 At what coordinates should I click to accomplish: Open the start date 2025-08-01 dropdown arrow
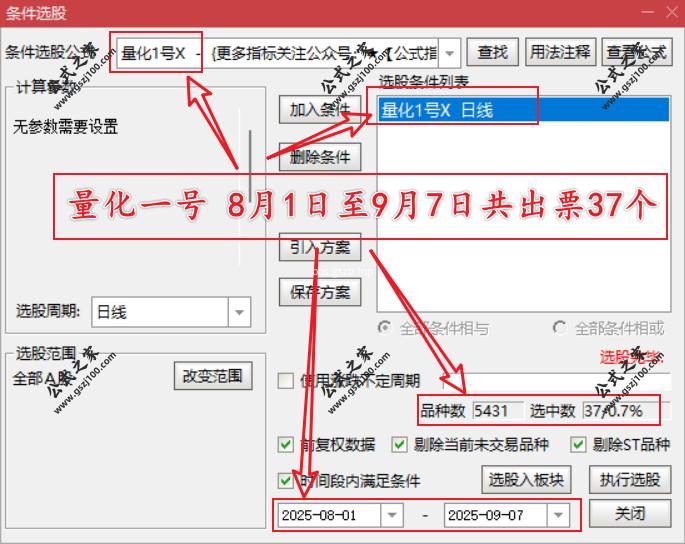click(392, 515)
